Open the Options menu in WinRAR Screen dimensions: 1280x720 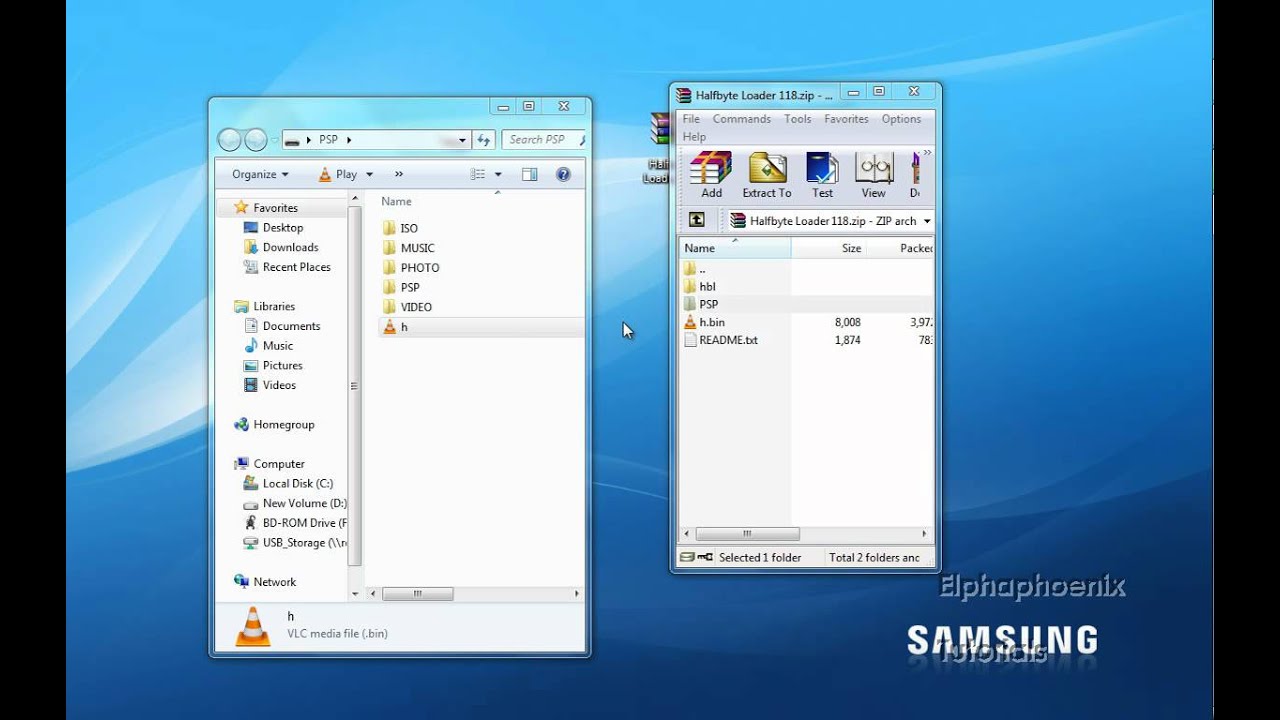(x=901, y=119)
